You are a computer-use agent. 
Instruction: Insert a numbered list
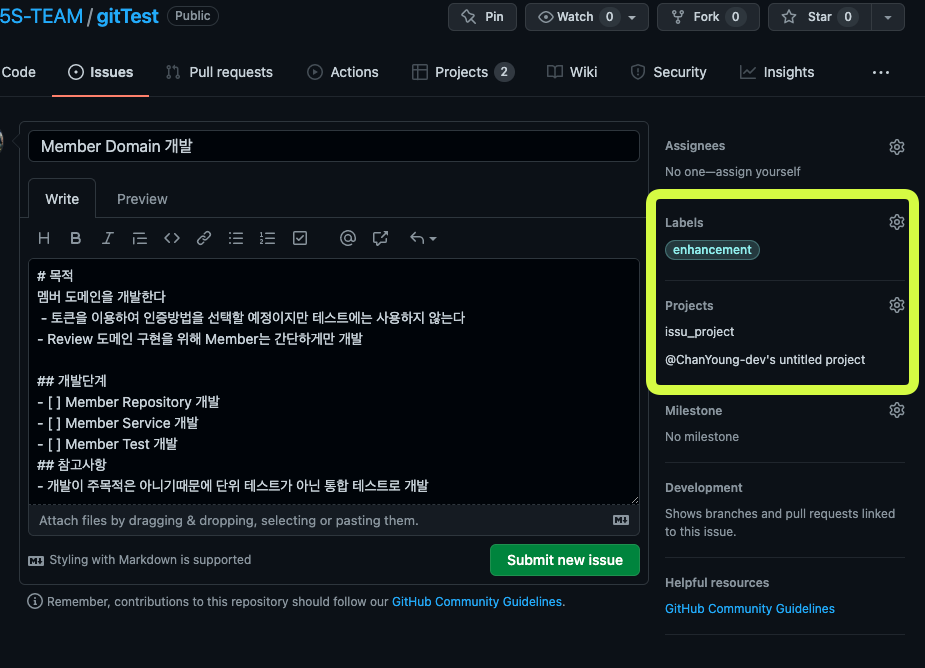pos(267,238)
